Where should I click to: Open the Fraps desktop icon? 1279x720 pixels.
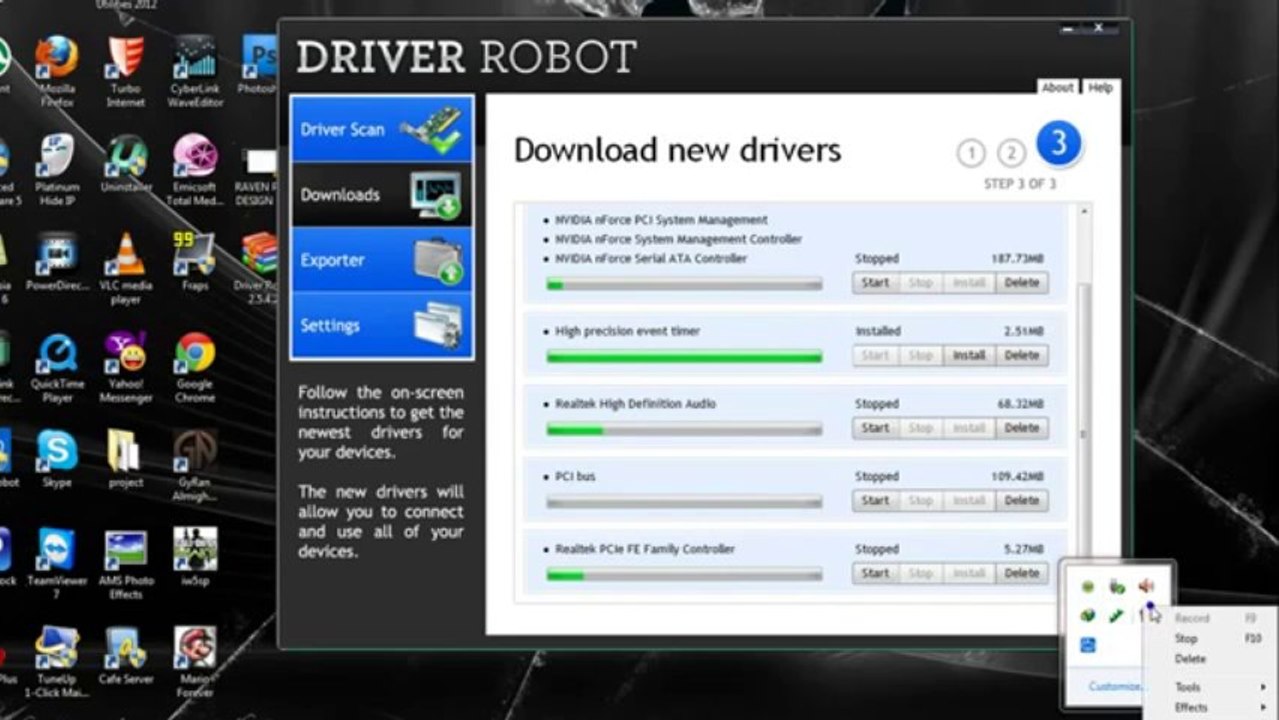coord(195,261)
